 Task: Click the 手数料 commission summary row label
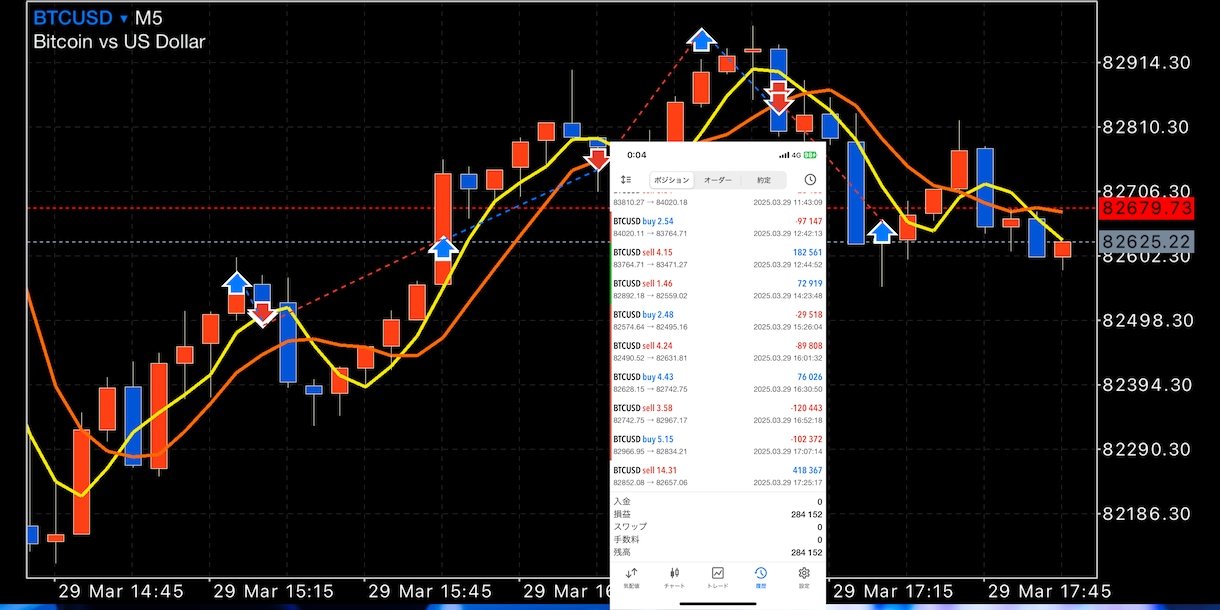pos(626,540)
